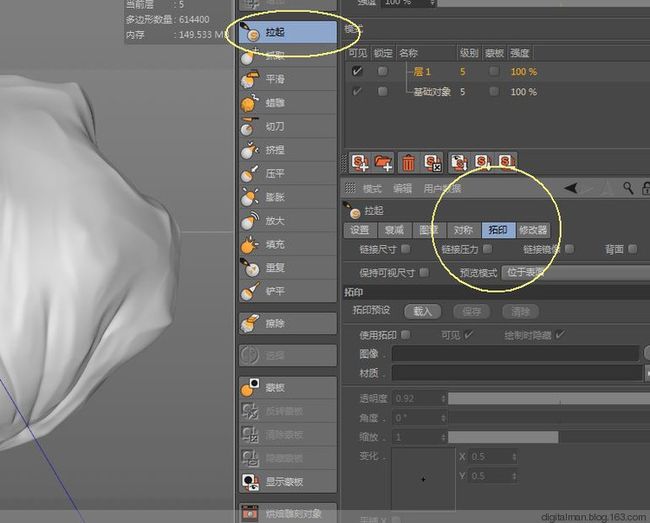Viewport: 650px width, 523px height.
Task: Uncheck the 可见 option in 拓印 section
Action: [469, 334]
